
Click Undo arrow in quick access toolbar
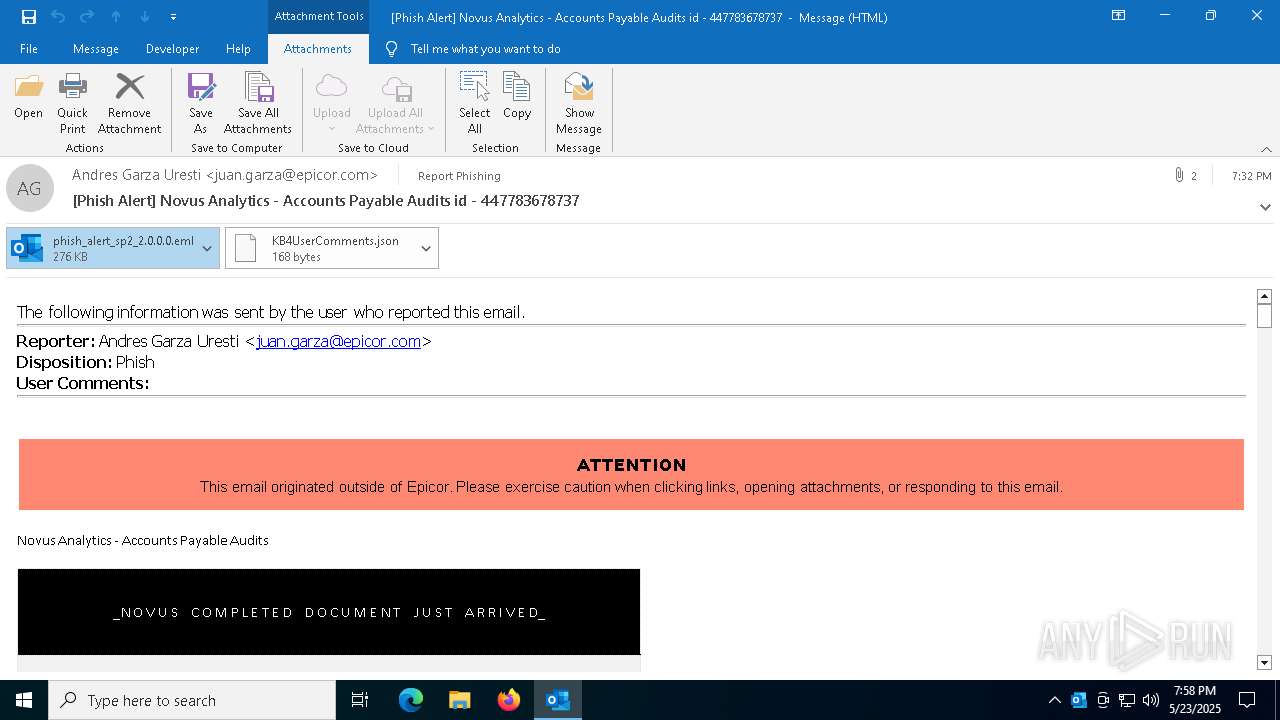click(x=57, y=17)
